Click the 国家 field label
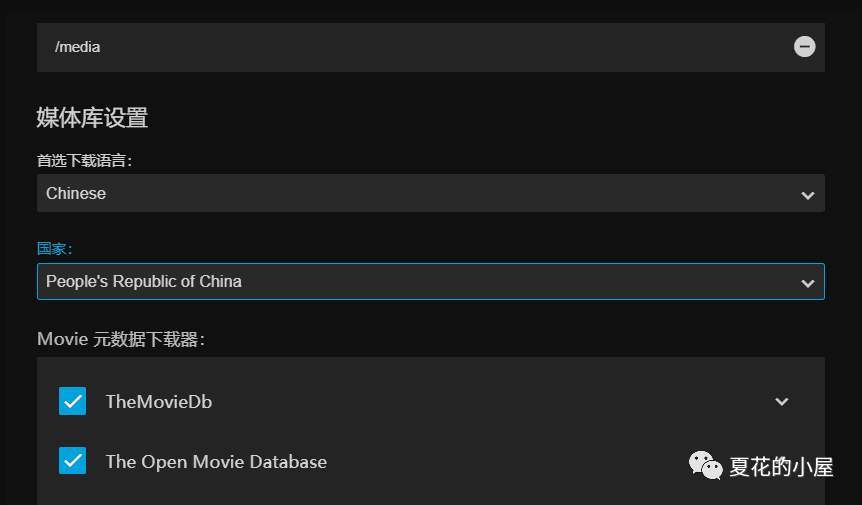 pos(55,249)
